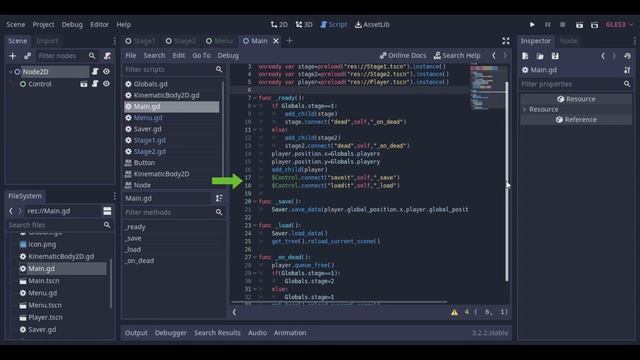Select the Control node
This screenshot has width=640, height=360.
coord(40,84)
